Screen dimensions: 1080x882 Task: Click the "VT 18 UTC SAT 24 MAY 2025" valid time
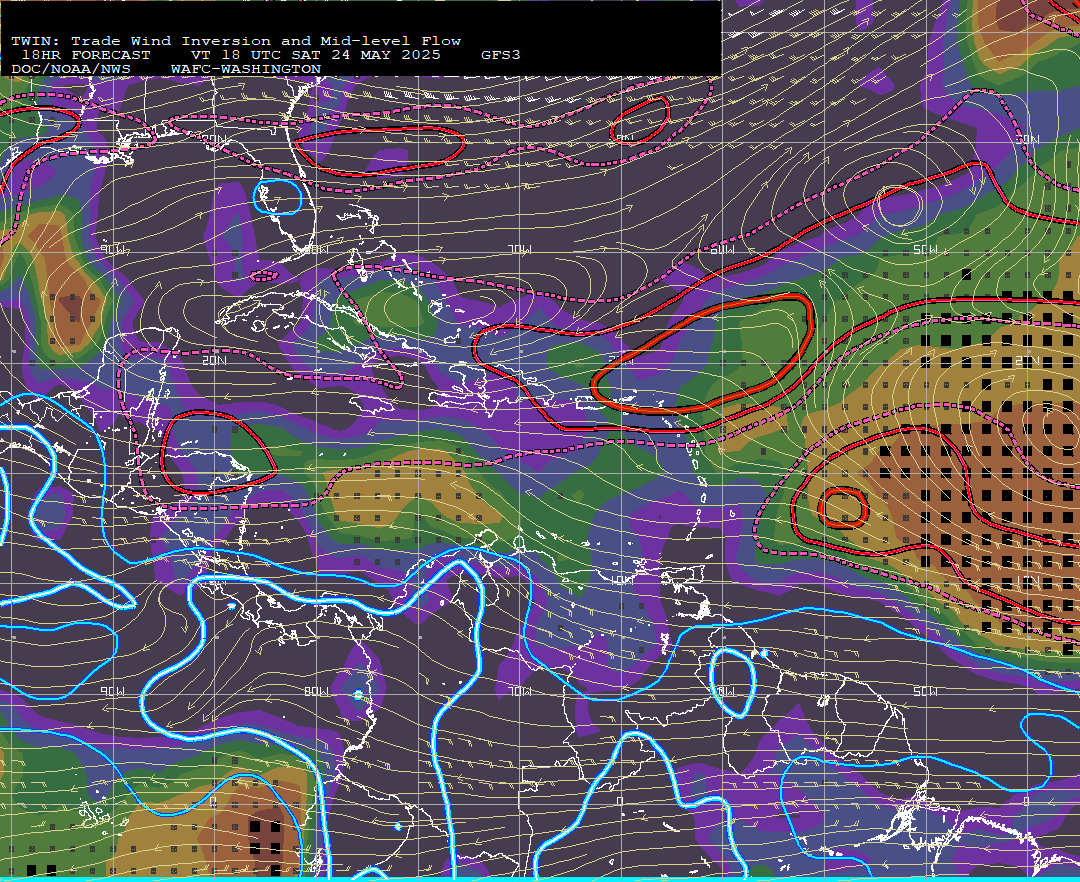tap(315, 55)
